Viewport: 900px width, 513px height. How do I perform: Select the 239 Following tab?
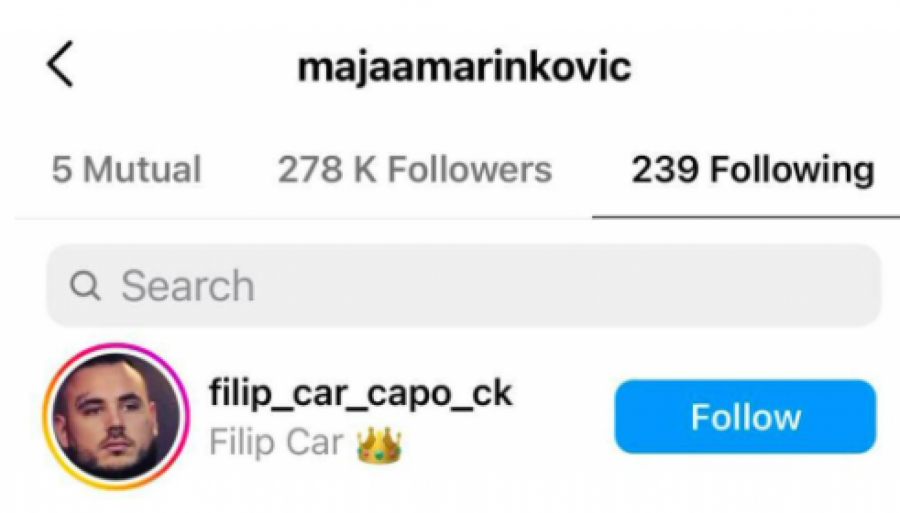tap(752, 171)
